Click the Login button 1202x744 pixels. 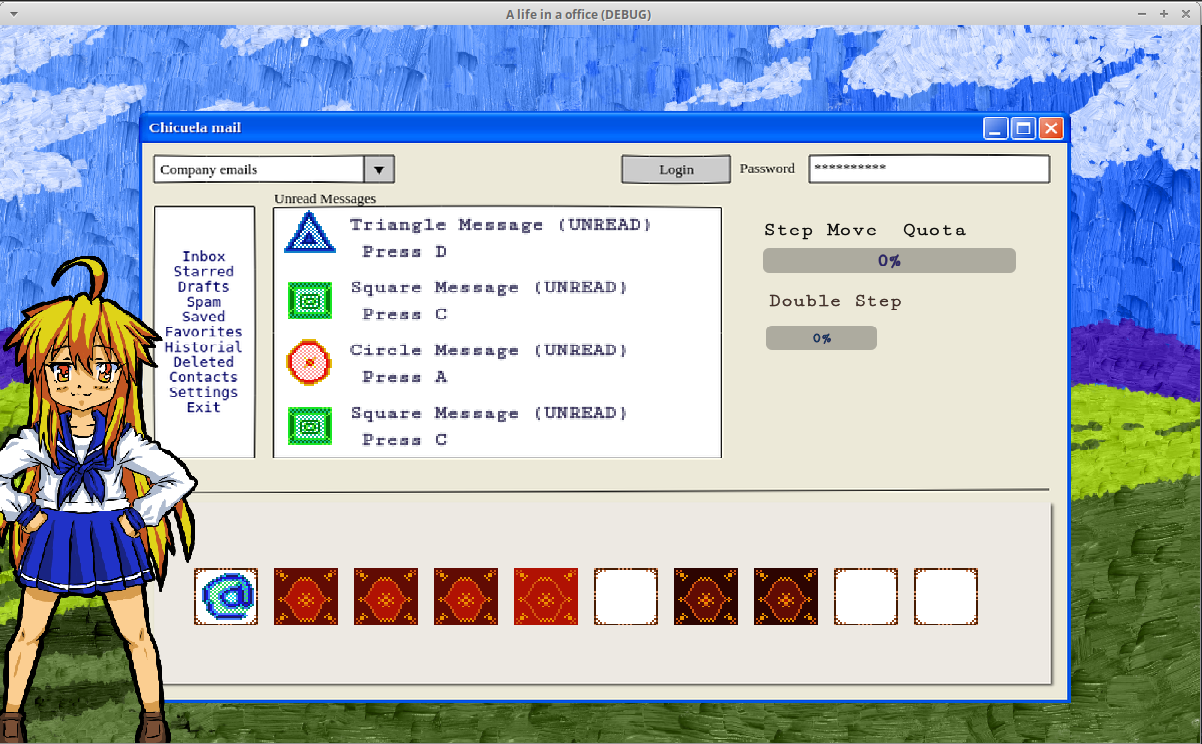(676, 169)
